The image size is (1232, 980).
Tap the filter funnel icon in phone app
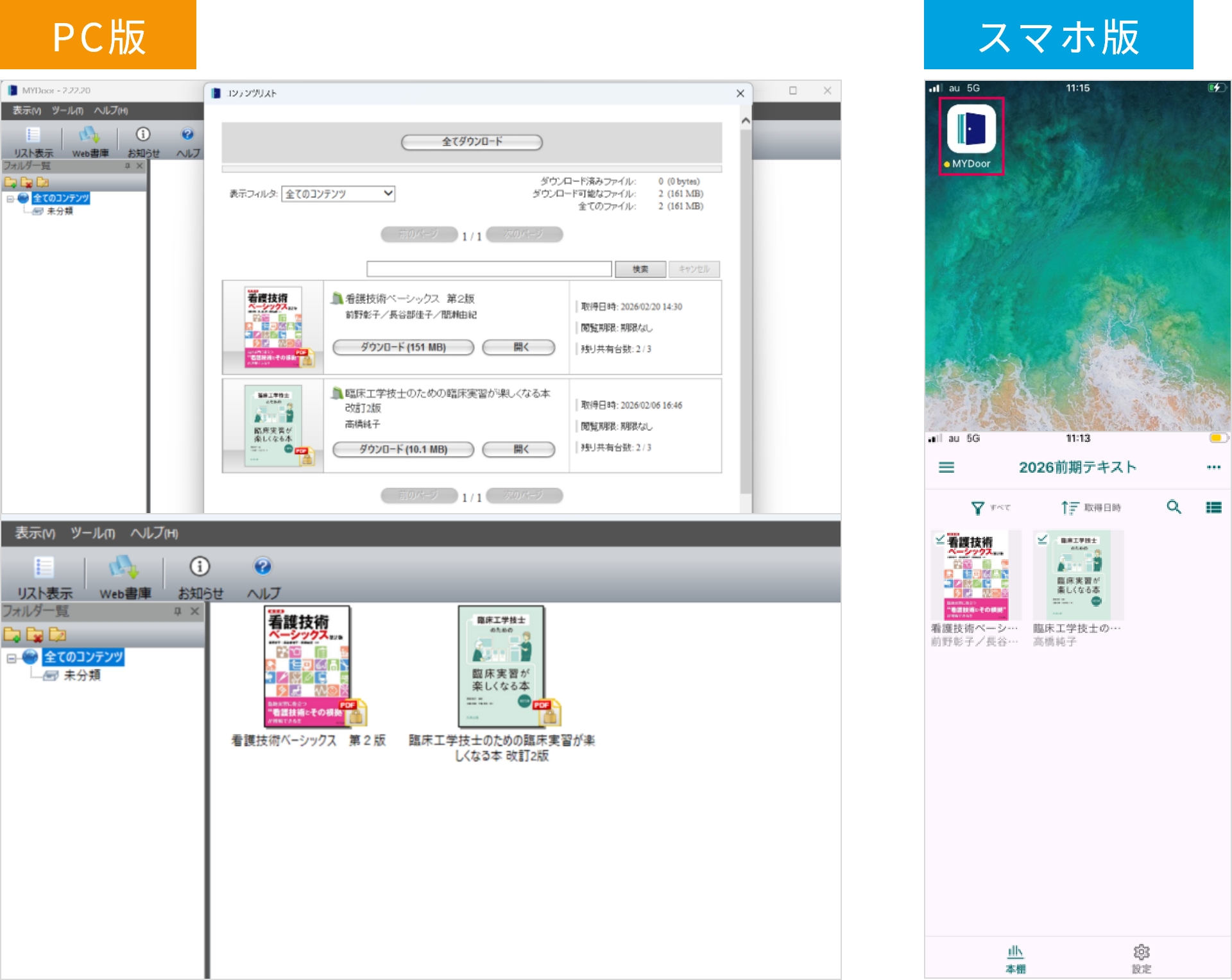tap(977, 508)
